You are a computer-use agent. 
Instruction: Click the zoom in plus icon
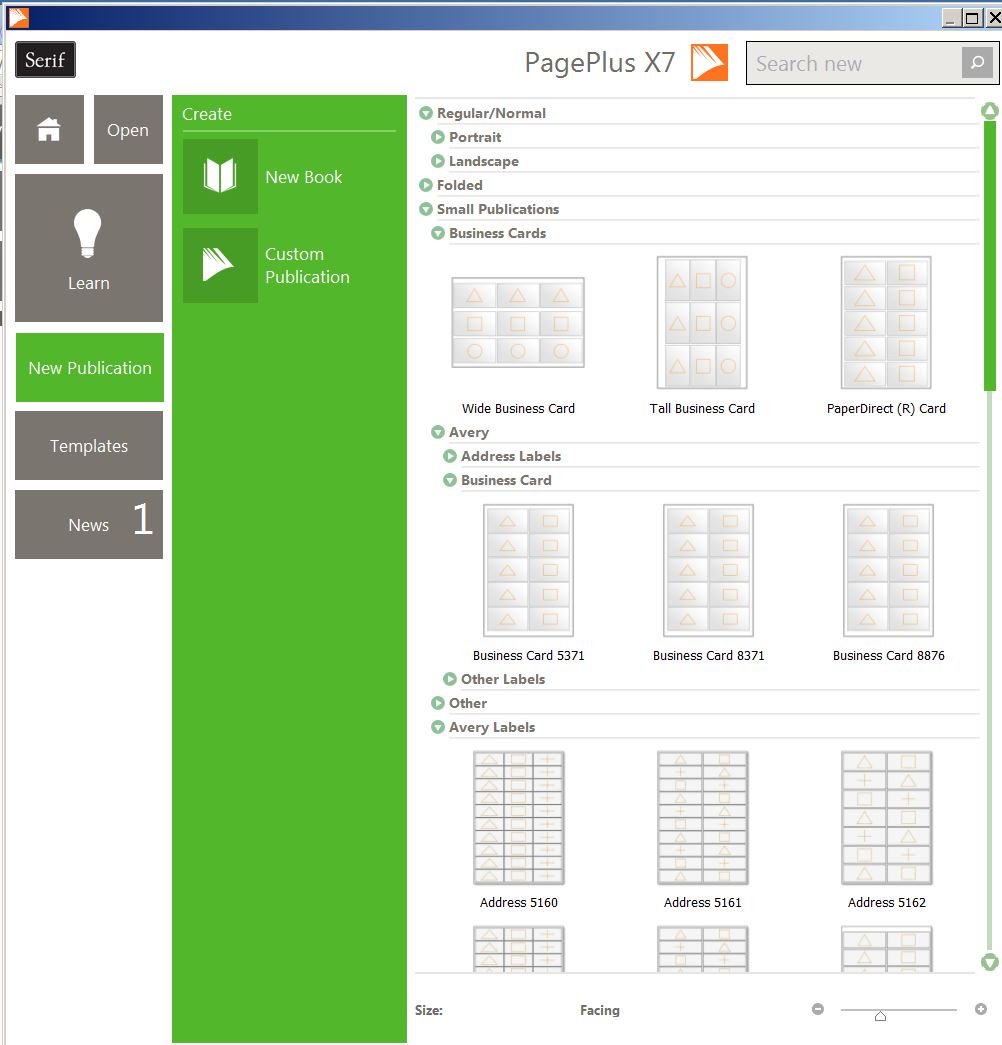pyautogui.click(x=981, y=1009)
